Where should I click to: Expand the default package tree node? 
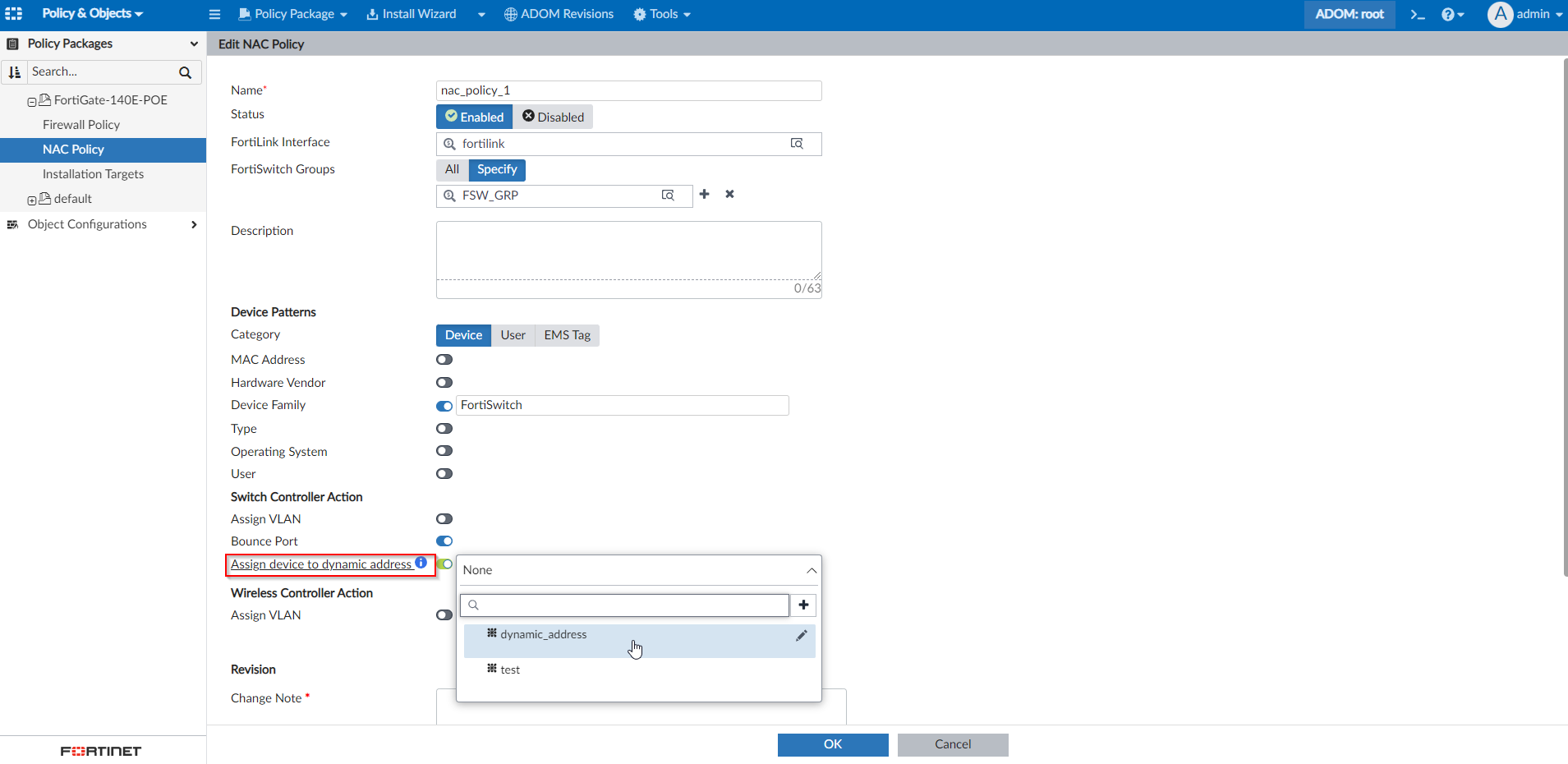[x=32, y=200]
